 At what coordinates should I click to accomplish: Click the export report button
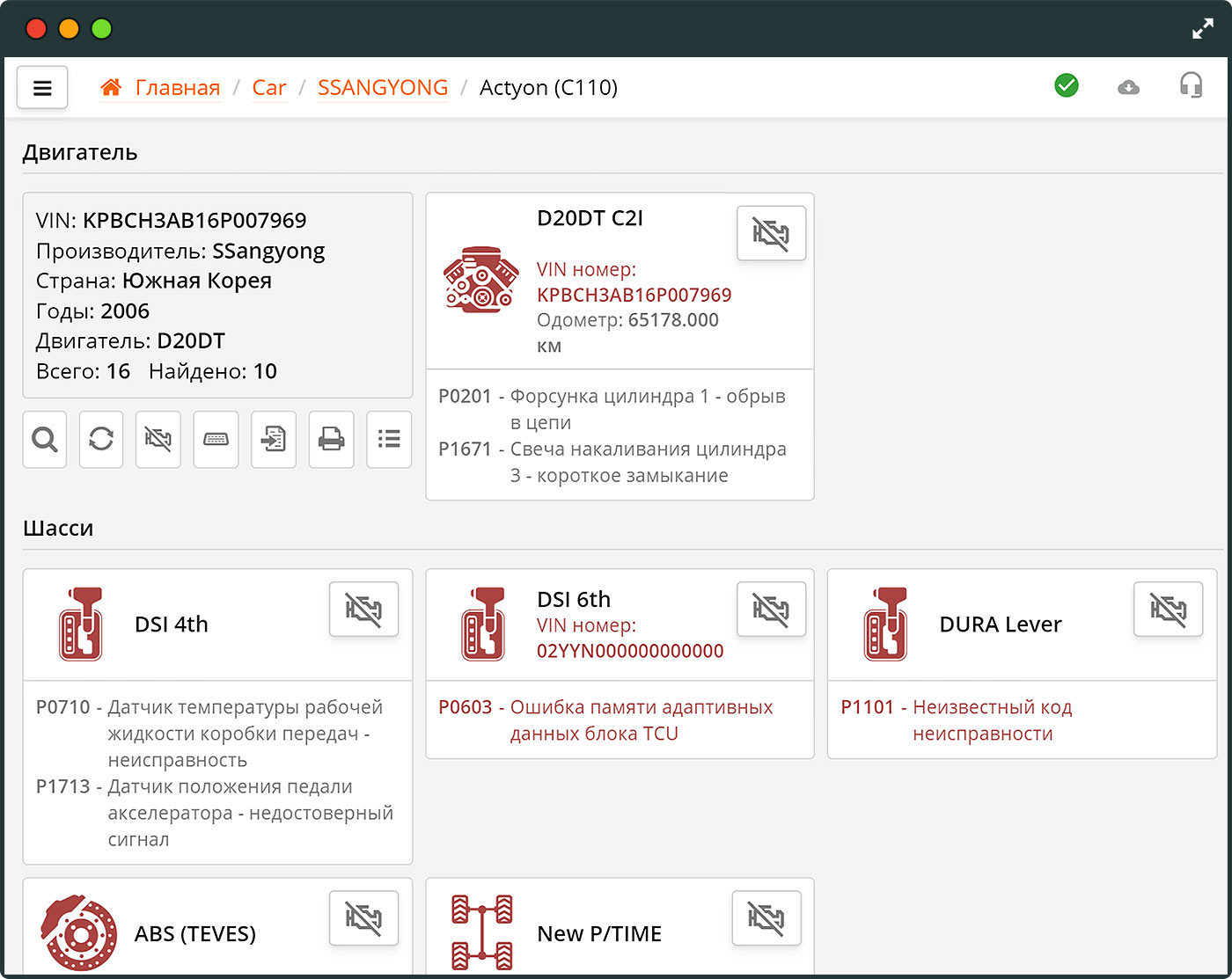tap(274, 439)
